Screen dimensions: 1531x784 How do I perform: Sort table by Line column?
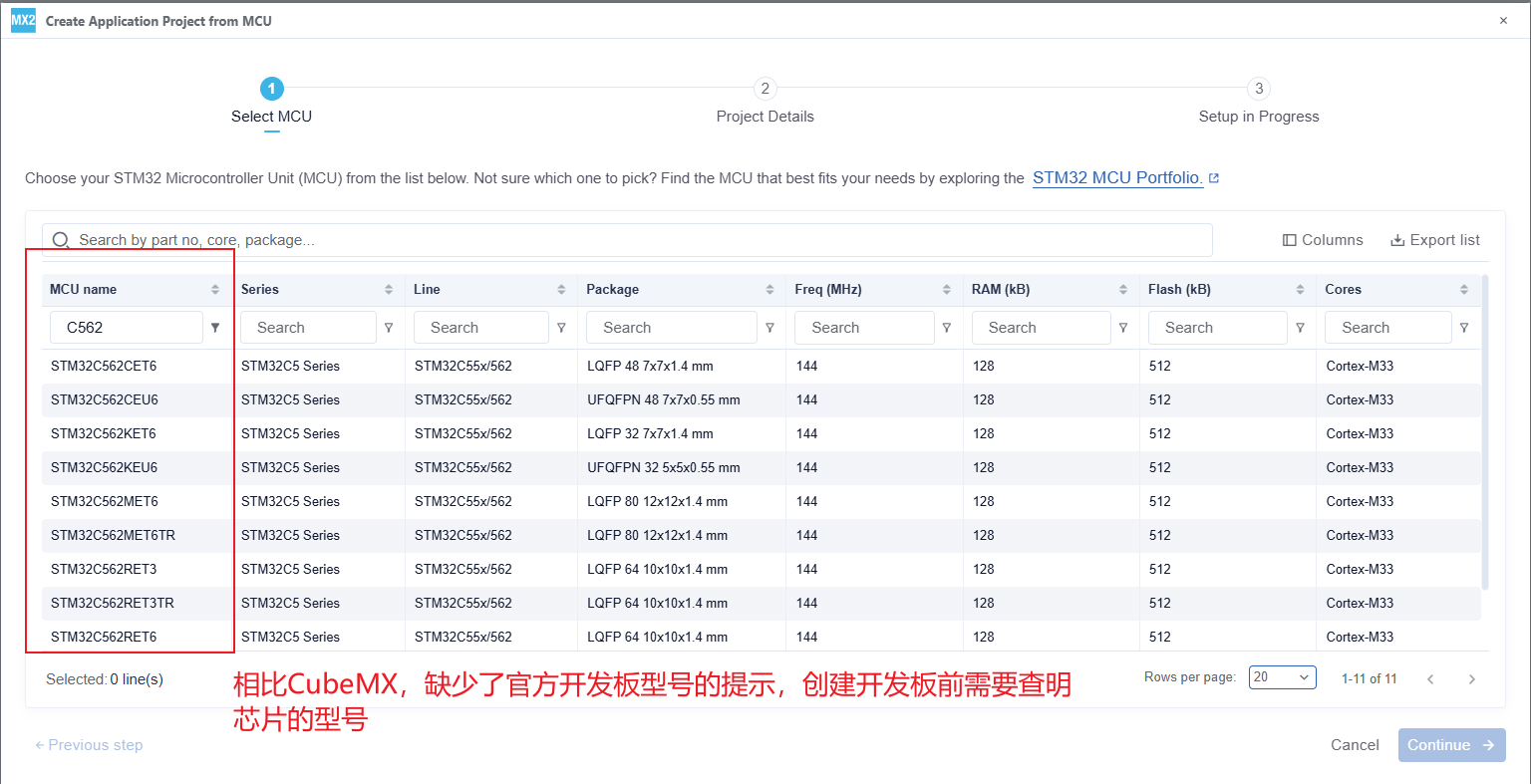[561, 290]
